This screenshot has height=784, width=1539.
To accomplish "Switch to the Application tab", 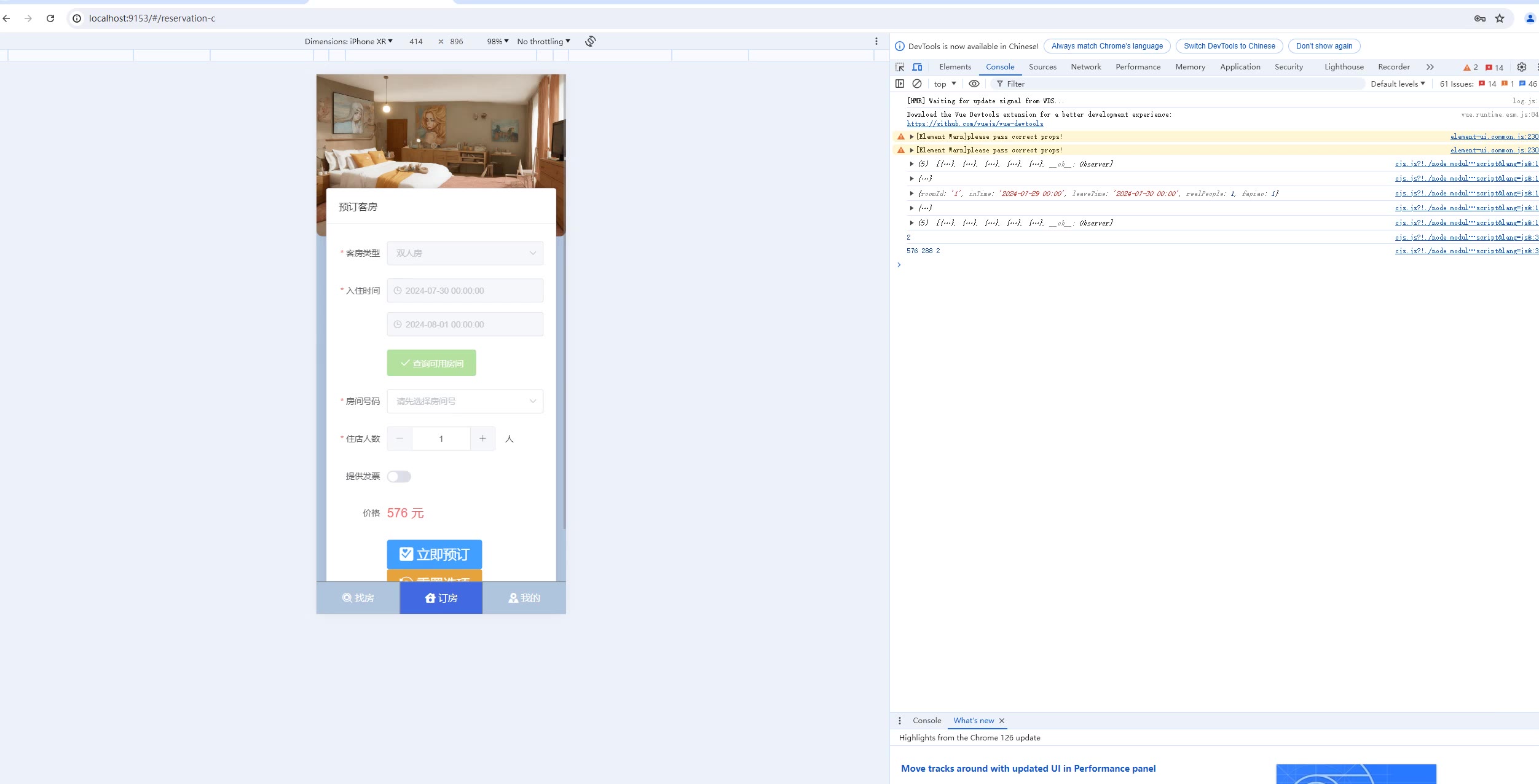I will pos(1240,67).
